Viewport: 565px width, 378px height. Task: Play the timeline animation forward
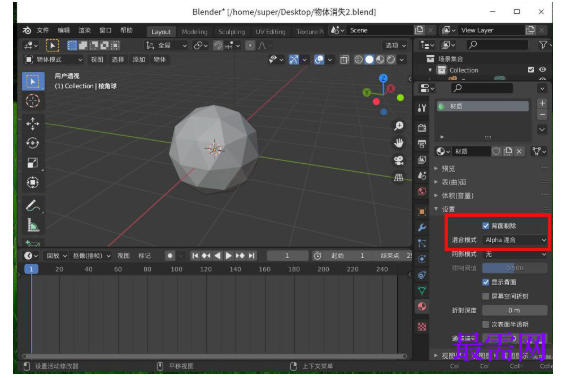pyautogui.click(x=228, y=255)
